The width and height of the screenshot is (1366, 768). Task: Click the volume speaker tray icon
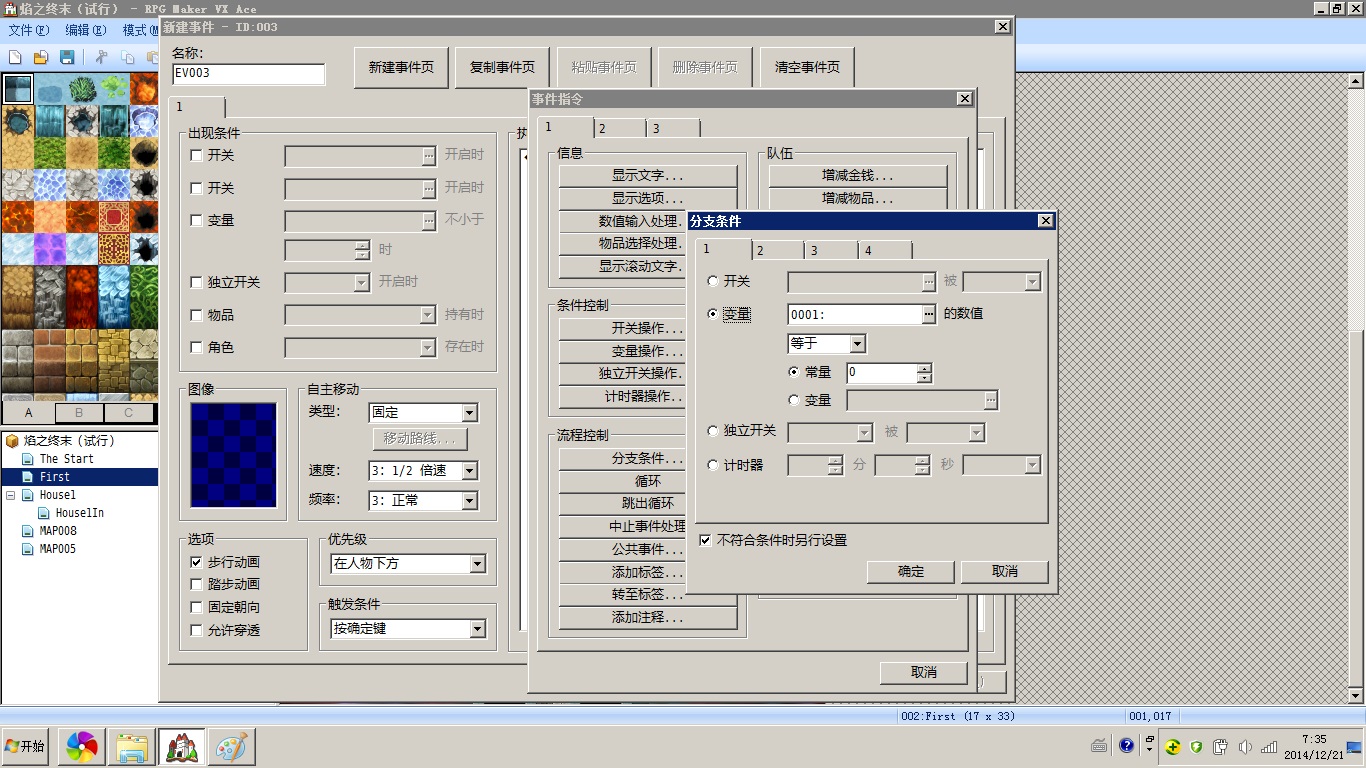pyautogui.click(x=1245, y=746)
